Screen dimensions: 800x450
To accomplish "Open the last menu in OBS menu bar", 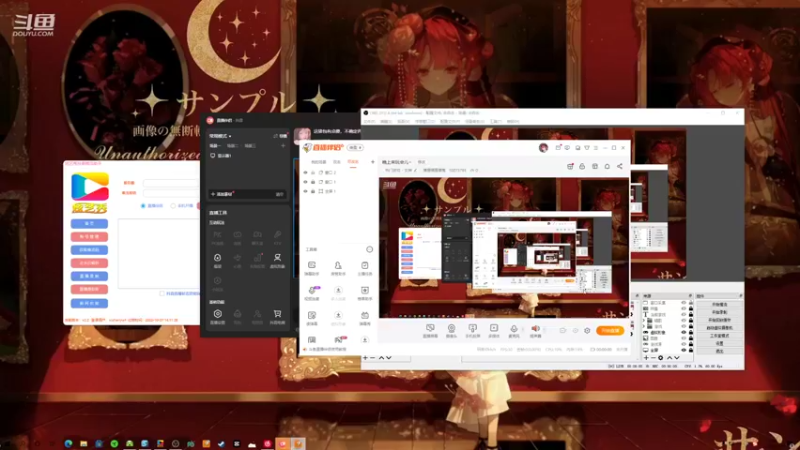I will [513, 122].
